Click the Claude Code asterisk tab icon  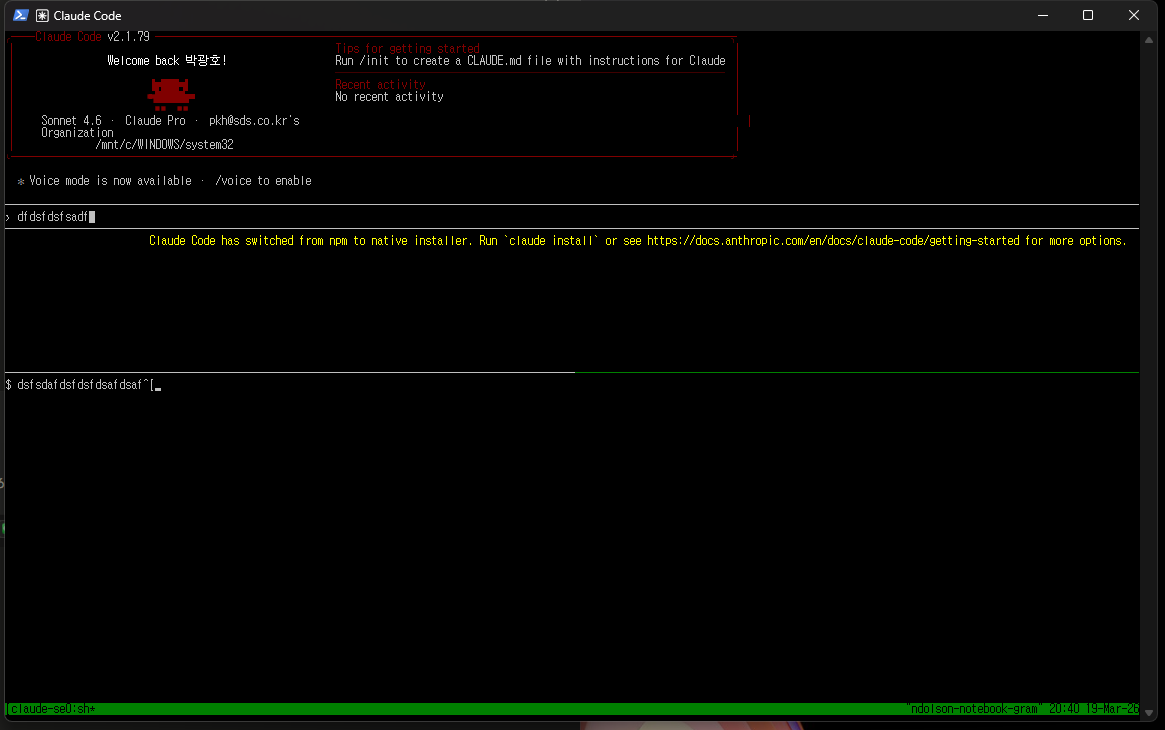tap(42, 16)
